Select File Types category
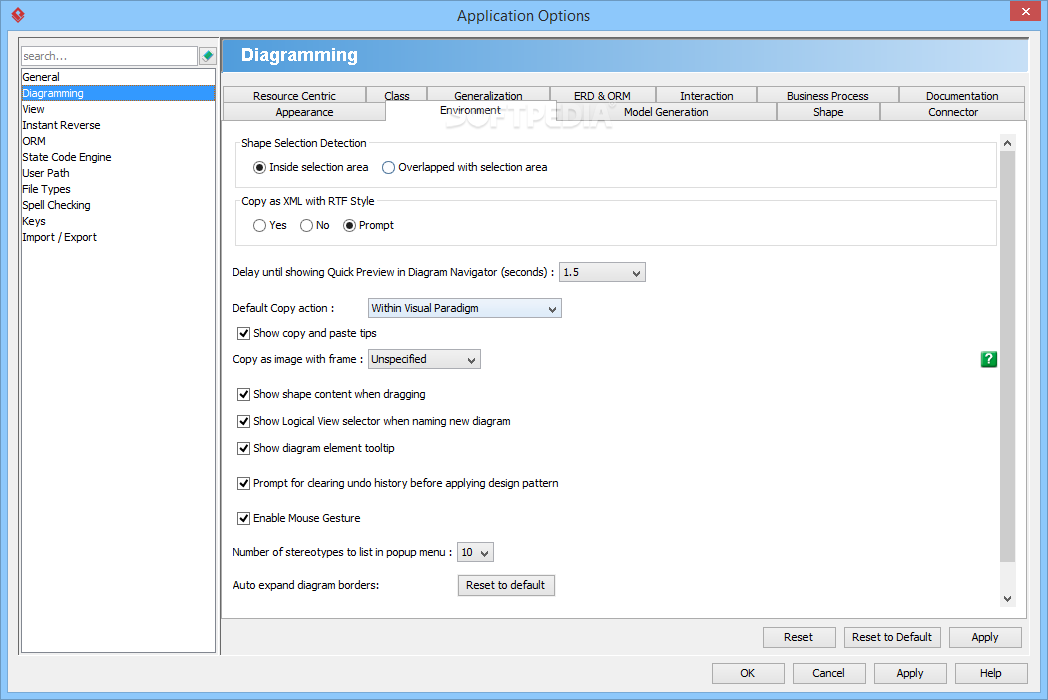Viewport: 1048px width, 700px height. 118,189
